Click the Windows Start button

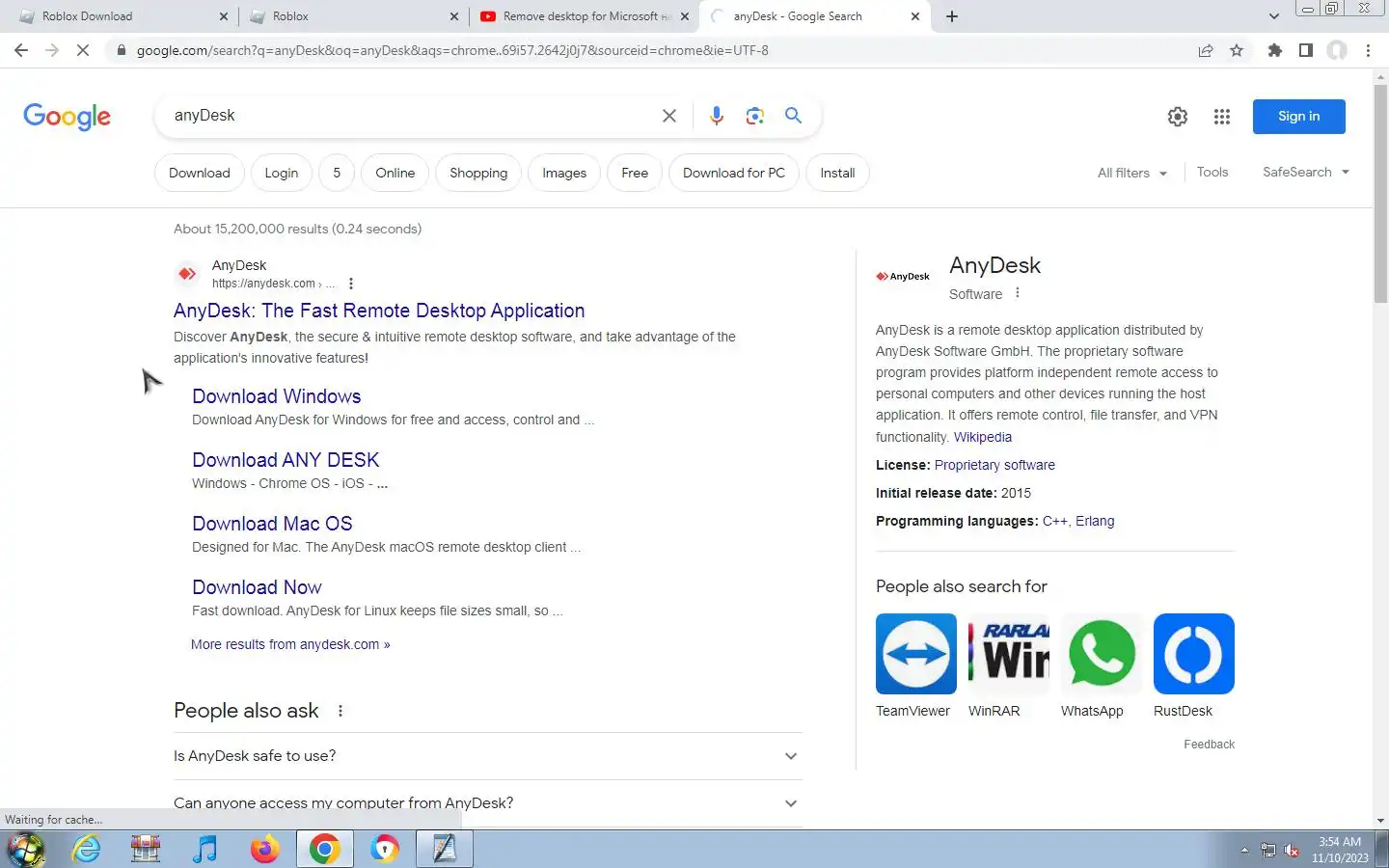(x=26, y=850)
